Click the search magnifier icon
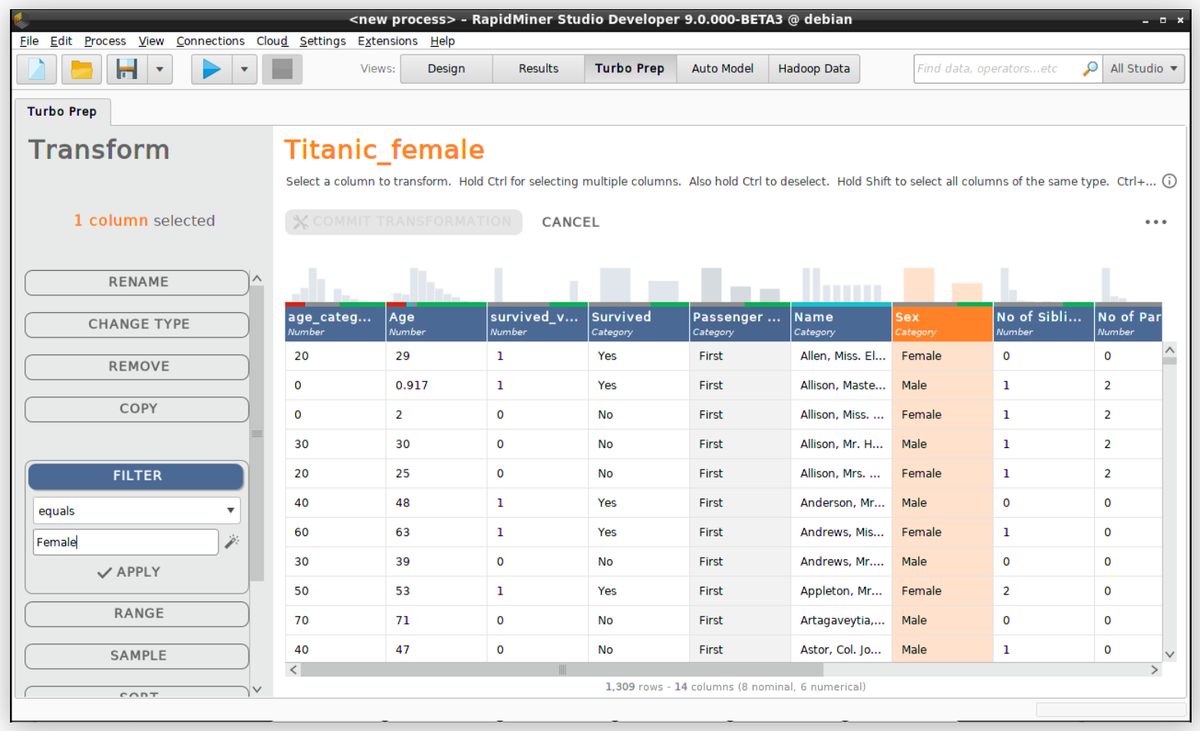 point(1090,69)
